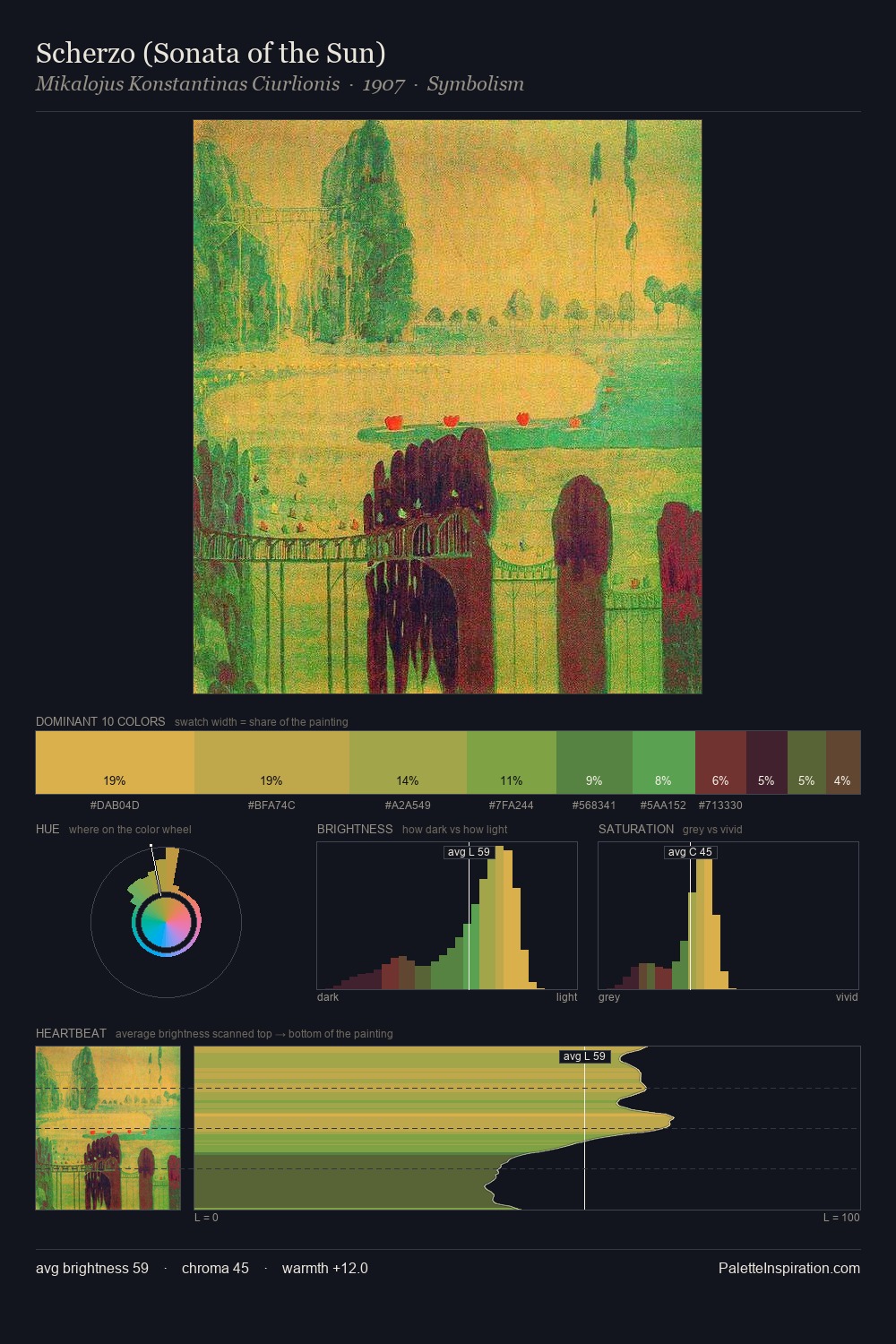Select the #BFA74C swatch
The width and height of the screenshot is (896, 1344).
click(271, 762)
